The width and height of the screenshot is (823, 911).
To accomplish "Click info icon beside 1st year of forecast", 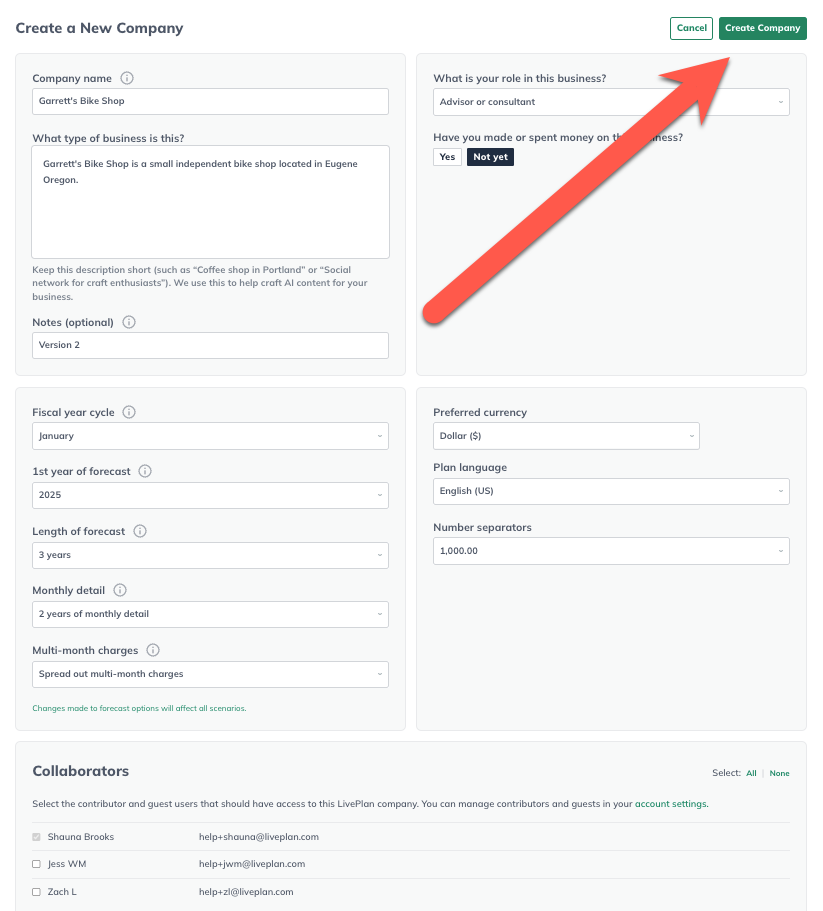I will [145, 471].
